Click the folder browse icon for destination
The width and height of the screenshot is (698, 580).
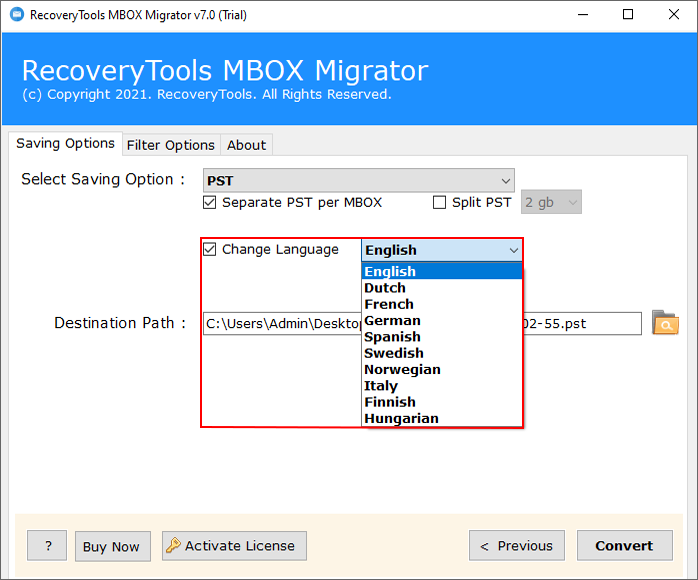(x=665, y=323)
